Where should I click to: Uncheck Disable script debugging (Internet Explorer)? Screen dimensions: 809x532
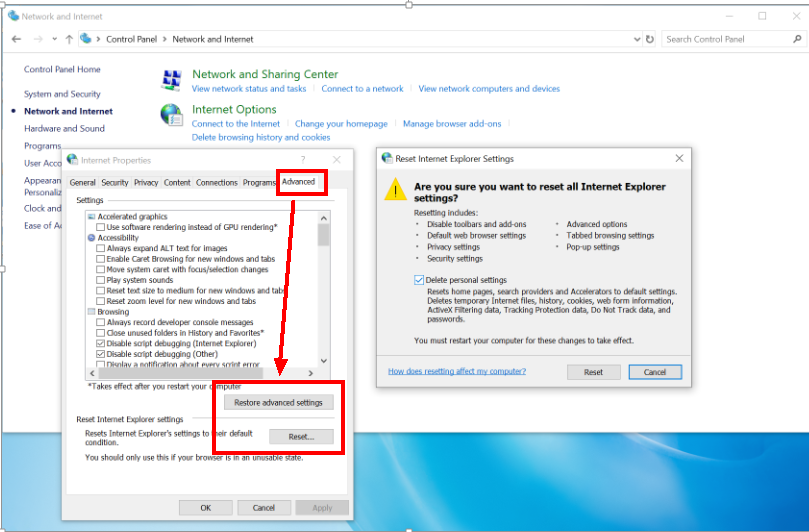click(100, 343)
